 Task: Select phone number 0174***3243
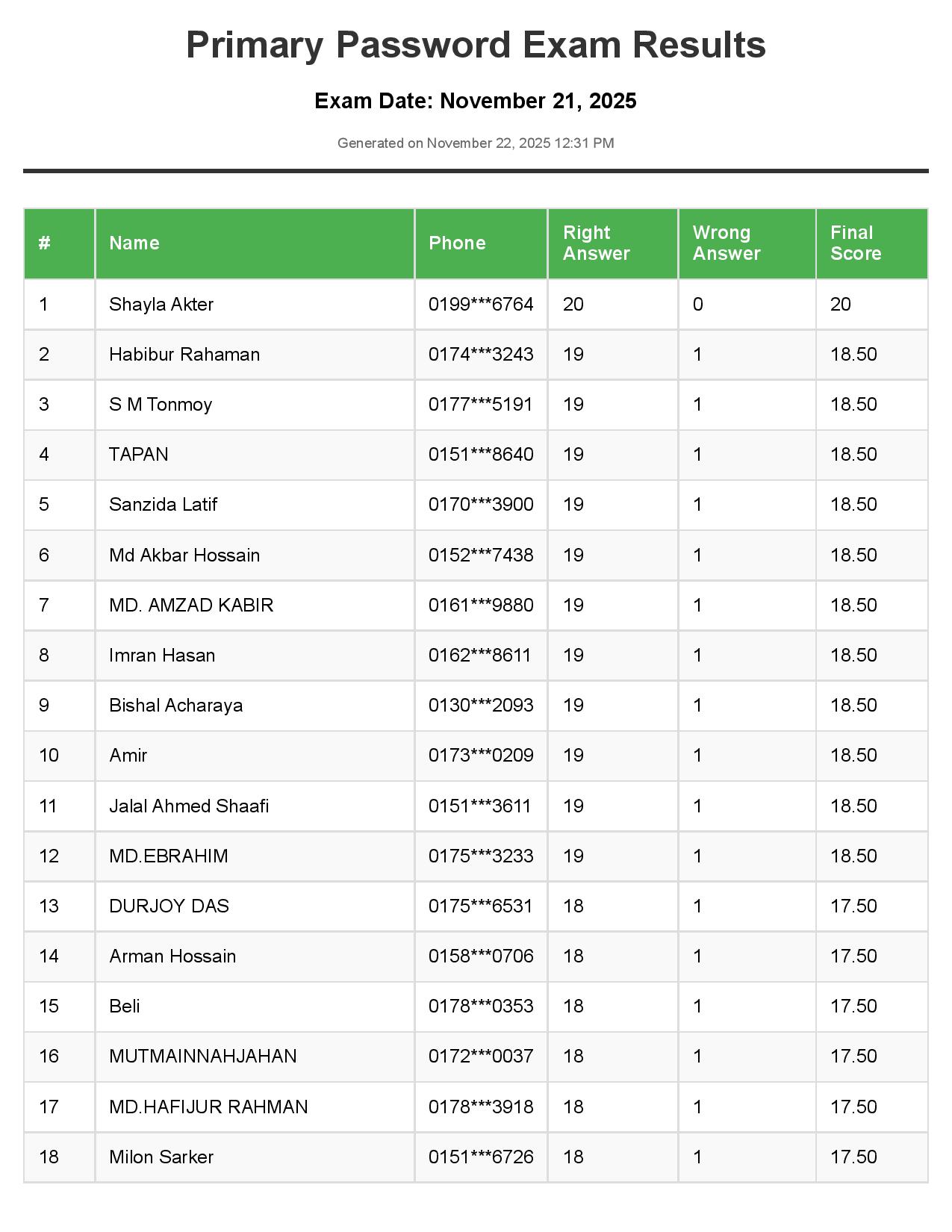point(481,355)
